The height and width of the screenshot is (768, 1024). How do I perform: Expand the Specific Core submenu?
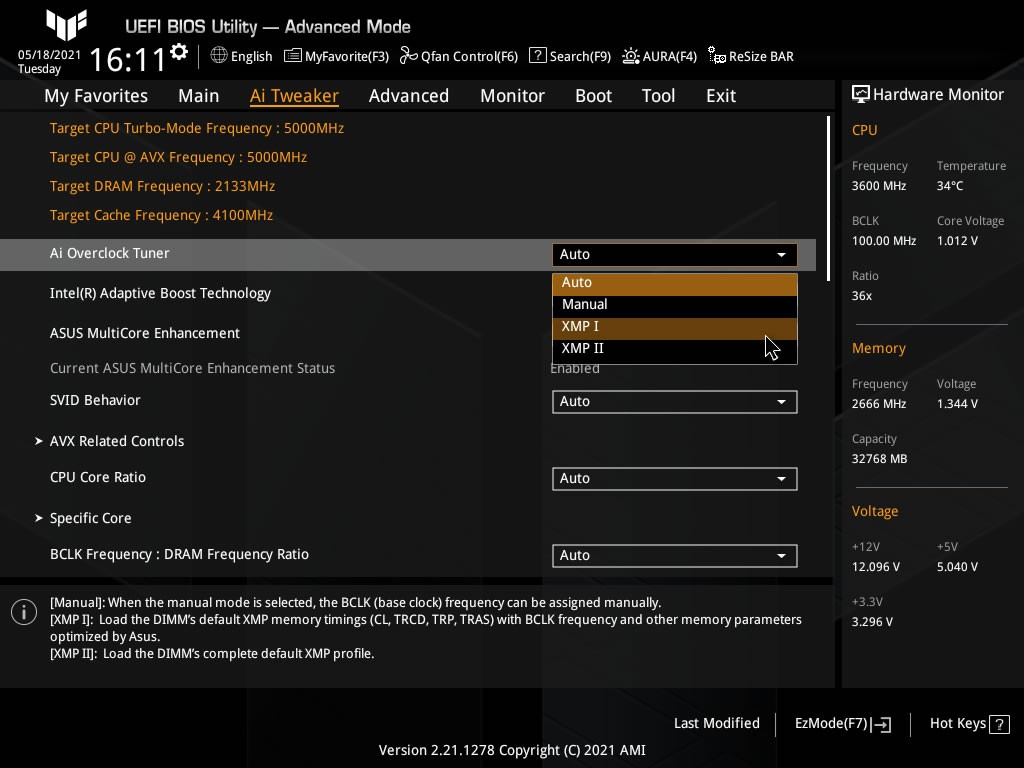(x=91, y=518)
